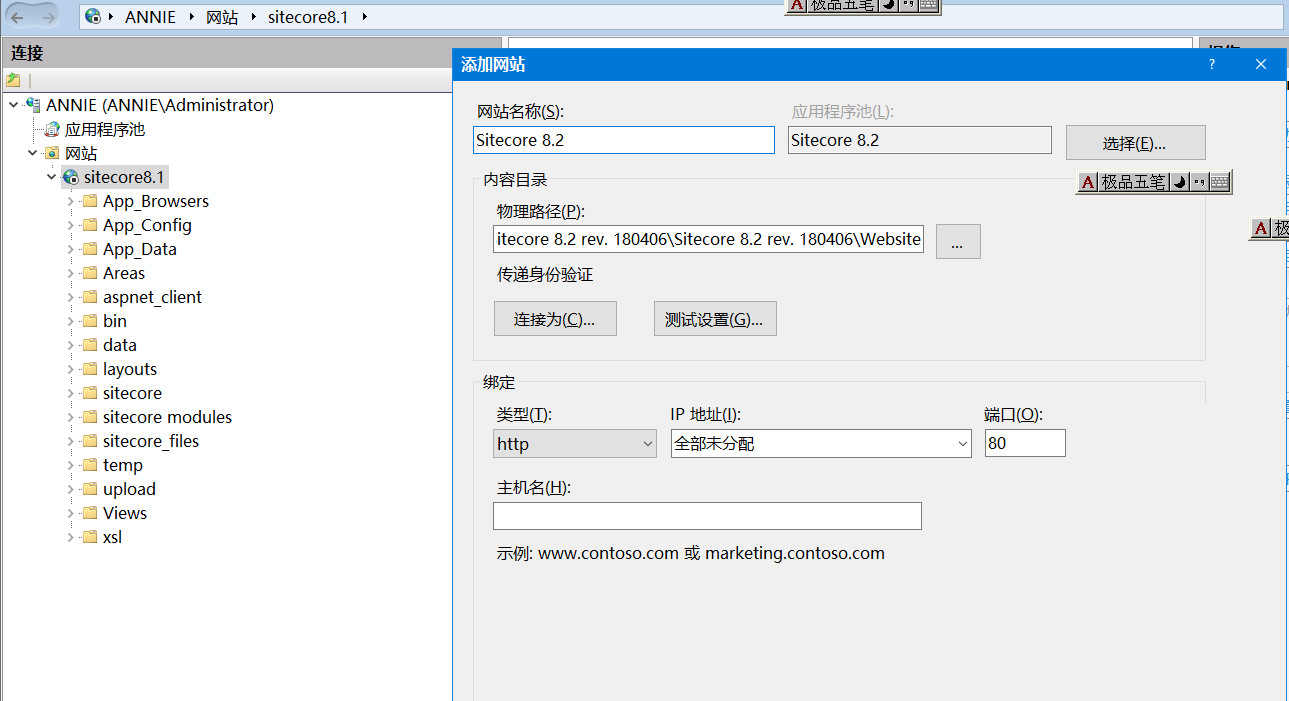This screenshot has height=701, width=1289.
Task: Click the sitecore modules folder icon
Action: pos(90,417)
